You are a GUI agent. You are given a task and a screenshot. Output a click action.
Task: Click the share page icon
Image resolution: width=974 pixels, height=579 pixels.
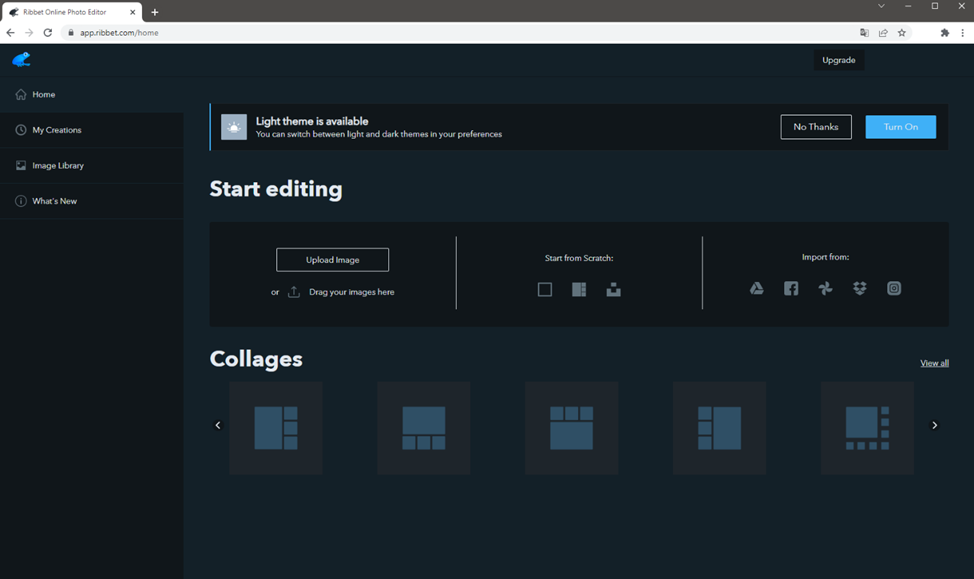pyautogui.click(x=883, y=33)
